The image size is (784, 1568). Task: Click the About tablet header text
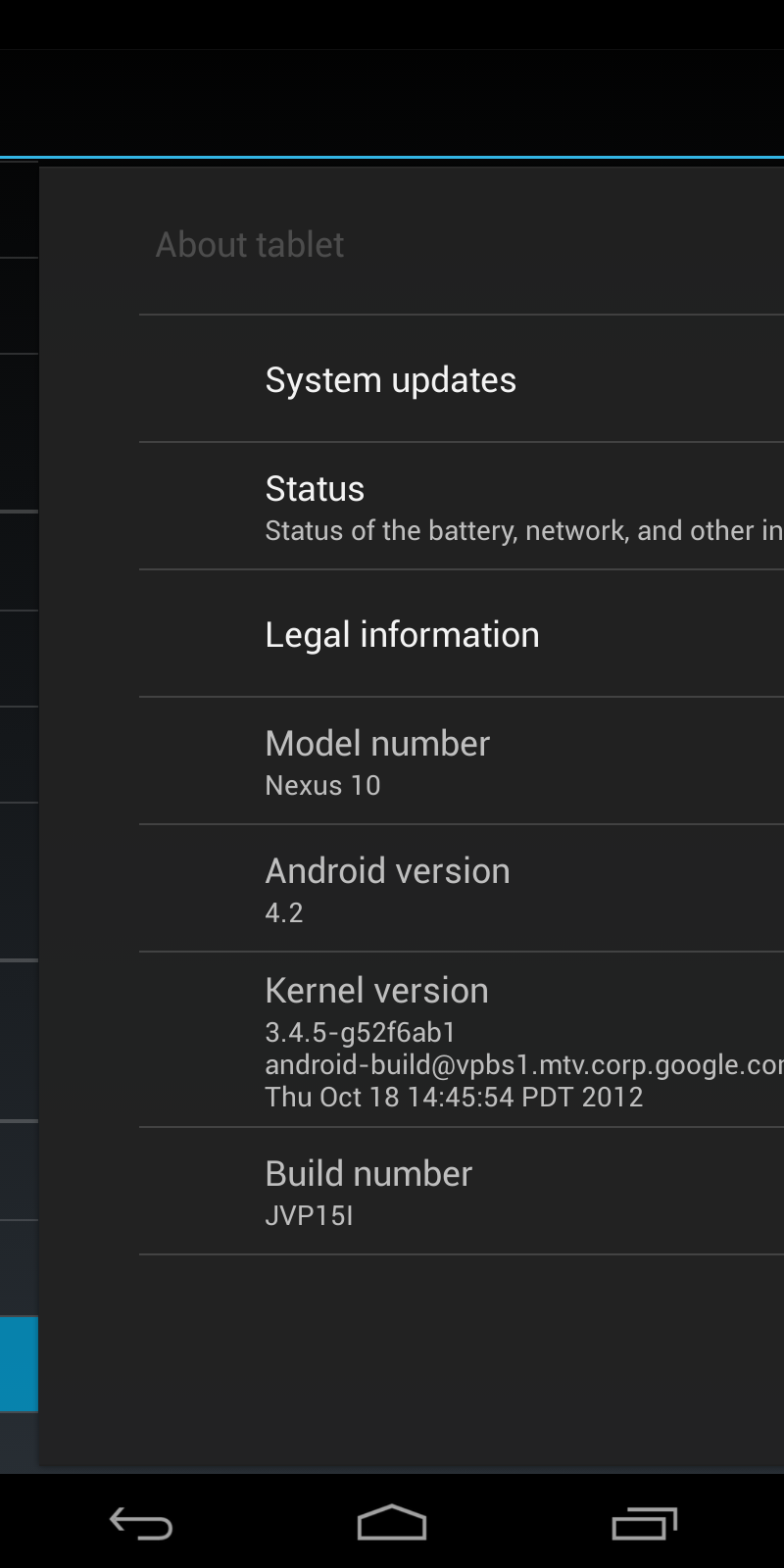pos(250,244)
